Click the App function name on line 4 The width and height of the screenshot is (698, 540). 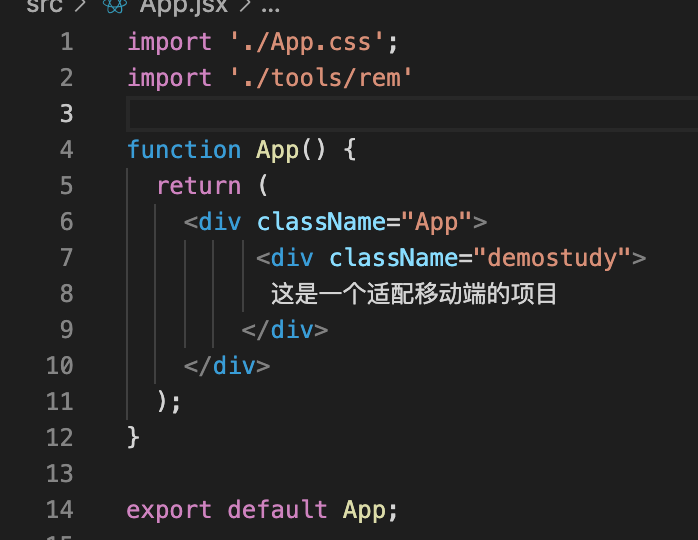(x=277, y=150)
